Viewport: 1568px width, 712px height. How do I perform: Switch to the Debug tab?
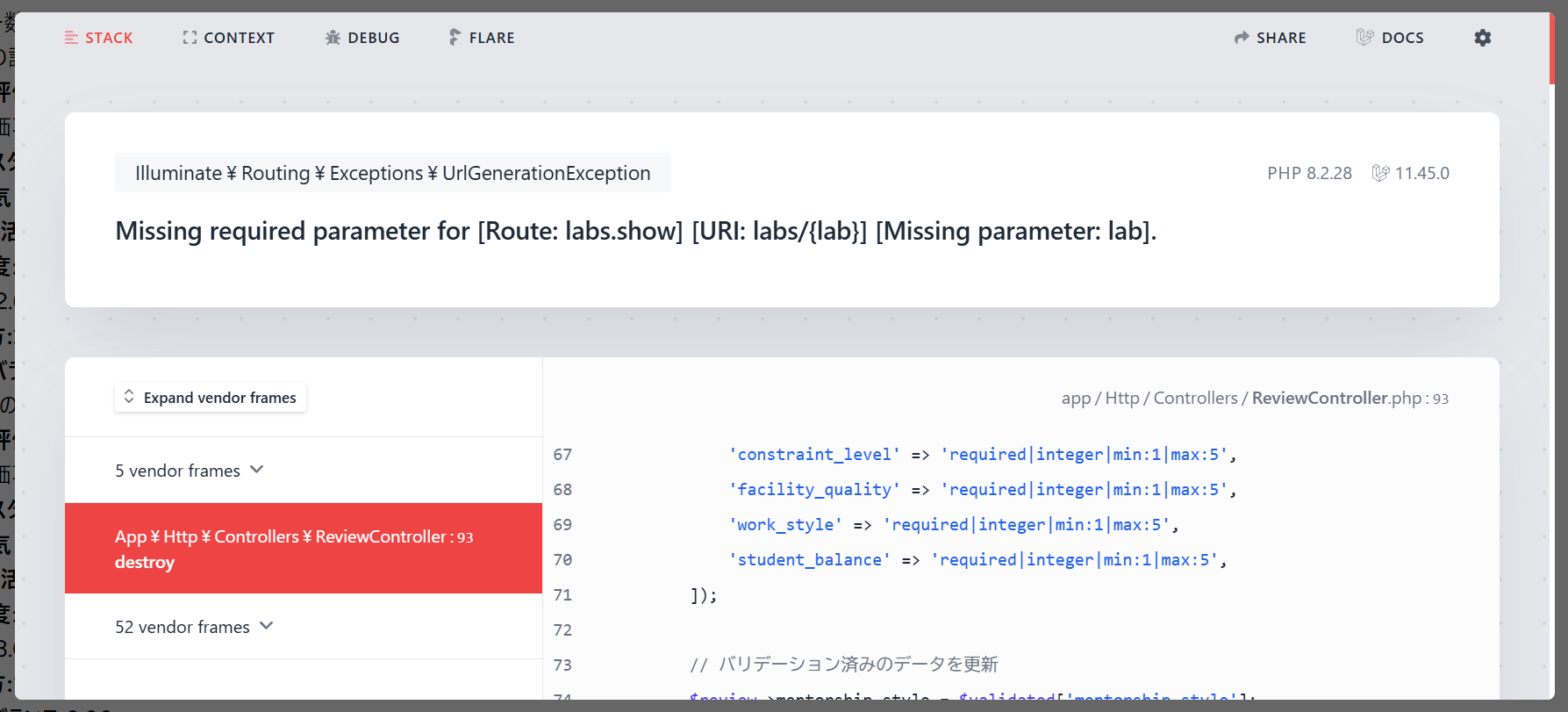pyautogui.click(x=373, y=38)
